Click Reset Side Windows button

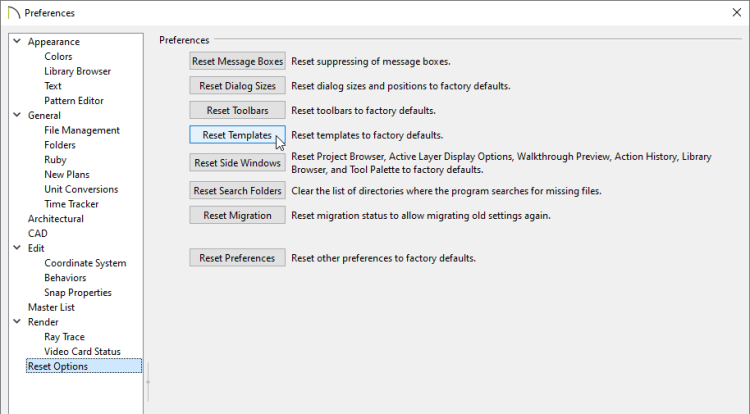[x=237, y=163]
